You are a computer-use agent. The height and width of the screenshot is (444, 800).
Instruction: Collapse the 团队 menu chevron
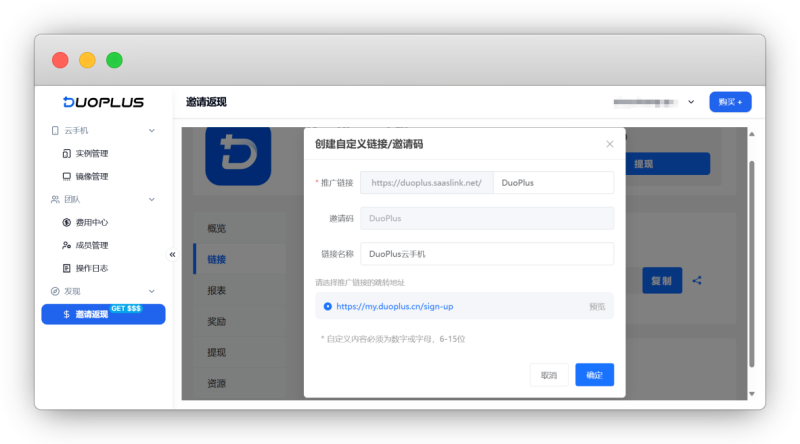[152, 200]
